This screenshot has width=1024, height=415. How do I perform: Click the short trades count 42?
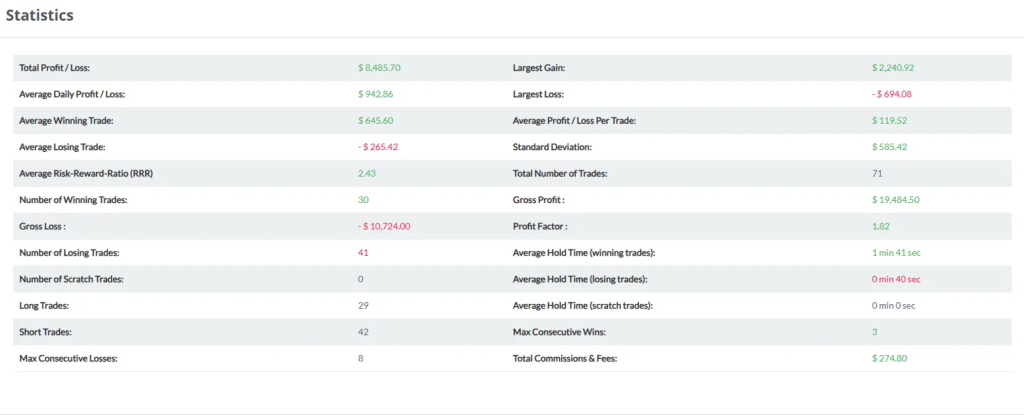point(363,332)
